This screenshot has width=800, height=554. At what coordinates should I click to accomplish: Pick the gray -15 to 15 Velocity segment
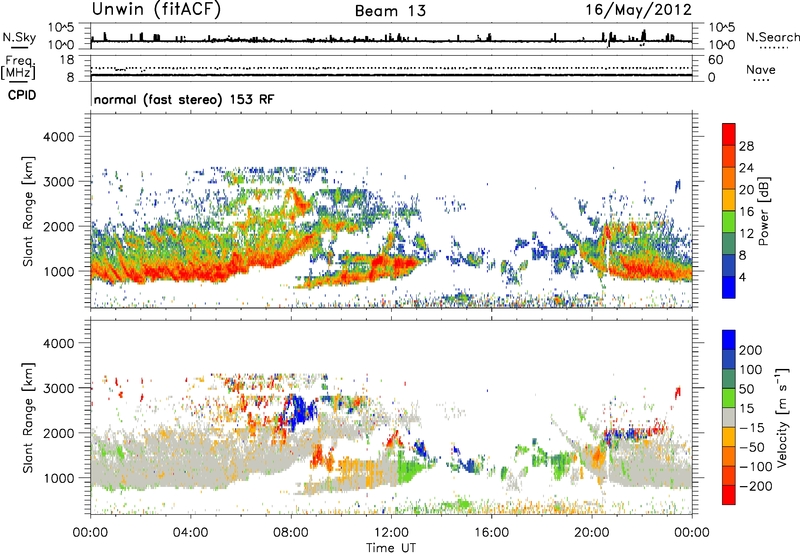click(x=729, y=417)
